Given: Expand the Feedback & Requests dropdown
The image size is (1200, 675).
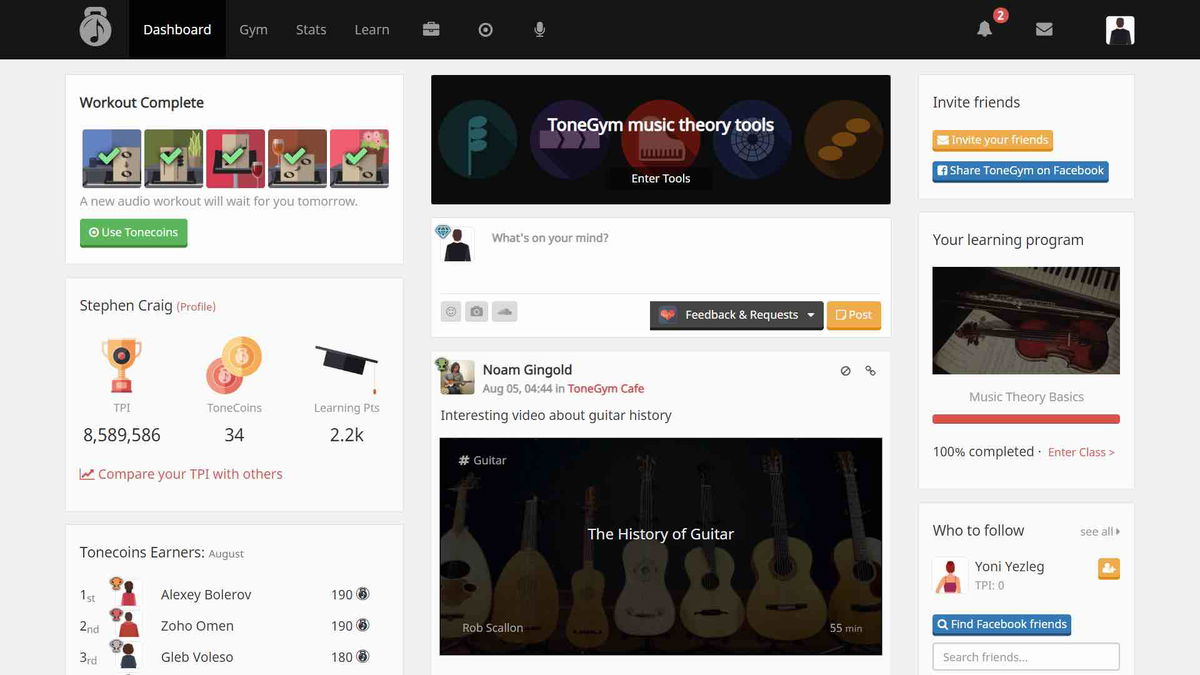Looking at the screenshot, I should click(737, 315).
